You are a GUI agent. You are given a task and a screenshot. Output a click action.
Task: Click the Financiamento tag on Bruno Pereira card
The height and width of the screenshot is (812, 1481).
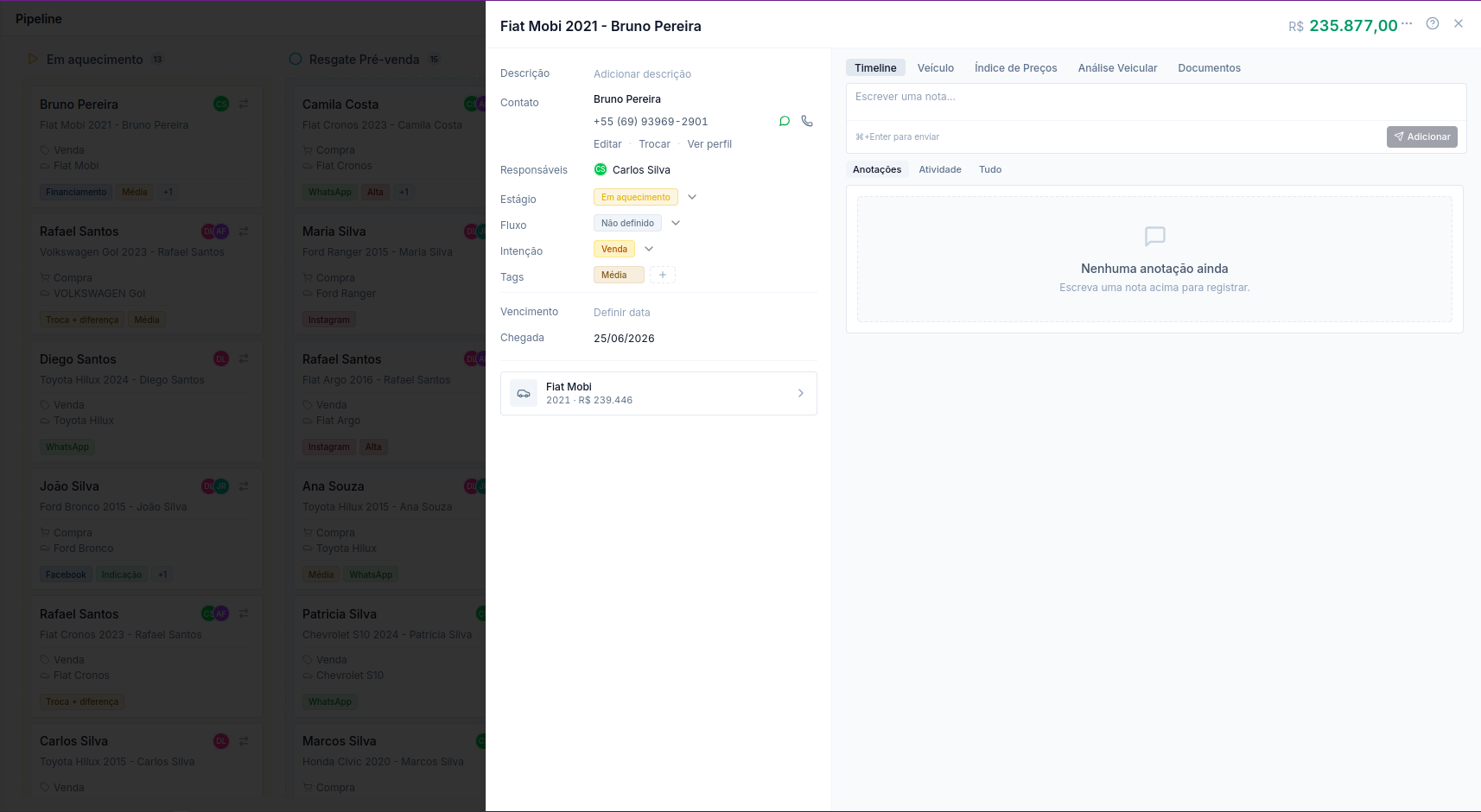pyautogui.click(x=76, y=192)
